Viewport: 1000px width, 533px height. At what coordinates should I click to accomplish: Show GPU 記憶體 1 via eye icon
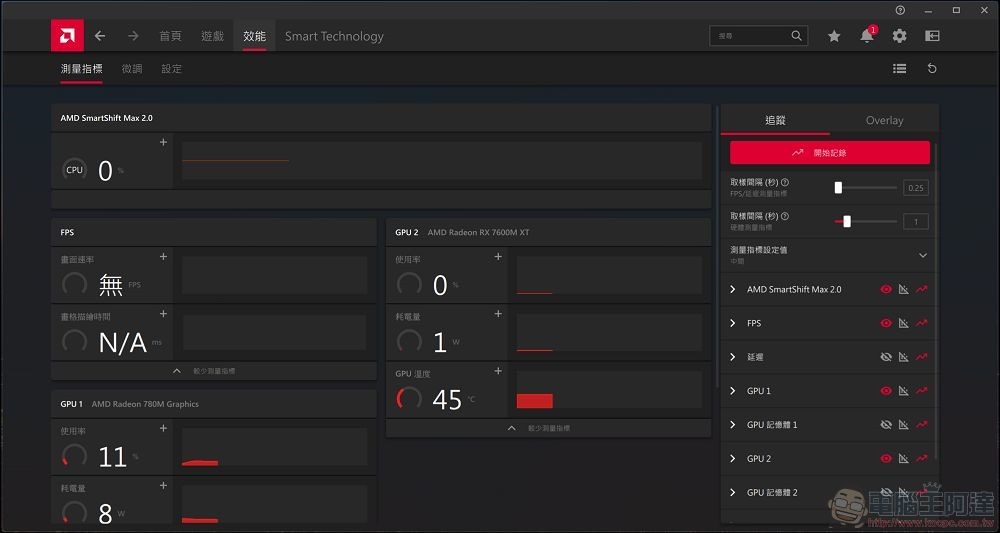click(886, 425)
